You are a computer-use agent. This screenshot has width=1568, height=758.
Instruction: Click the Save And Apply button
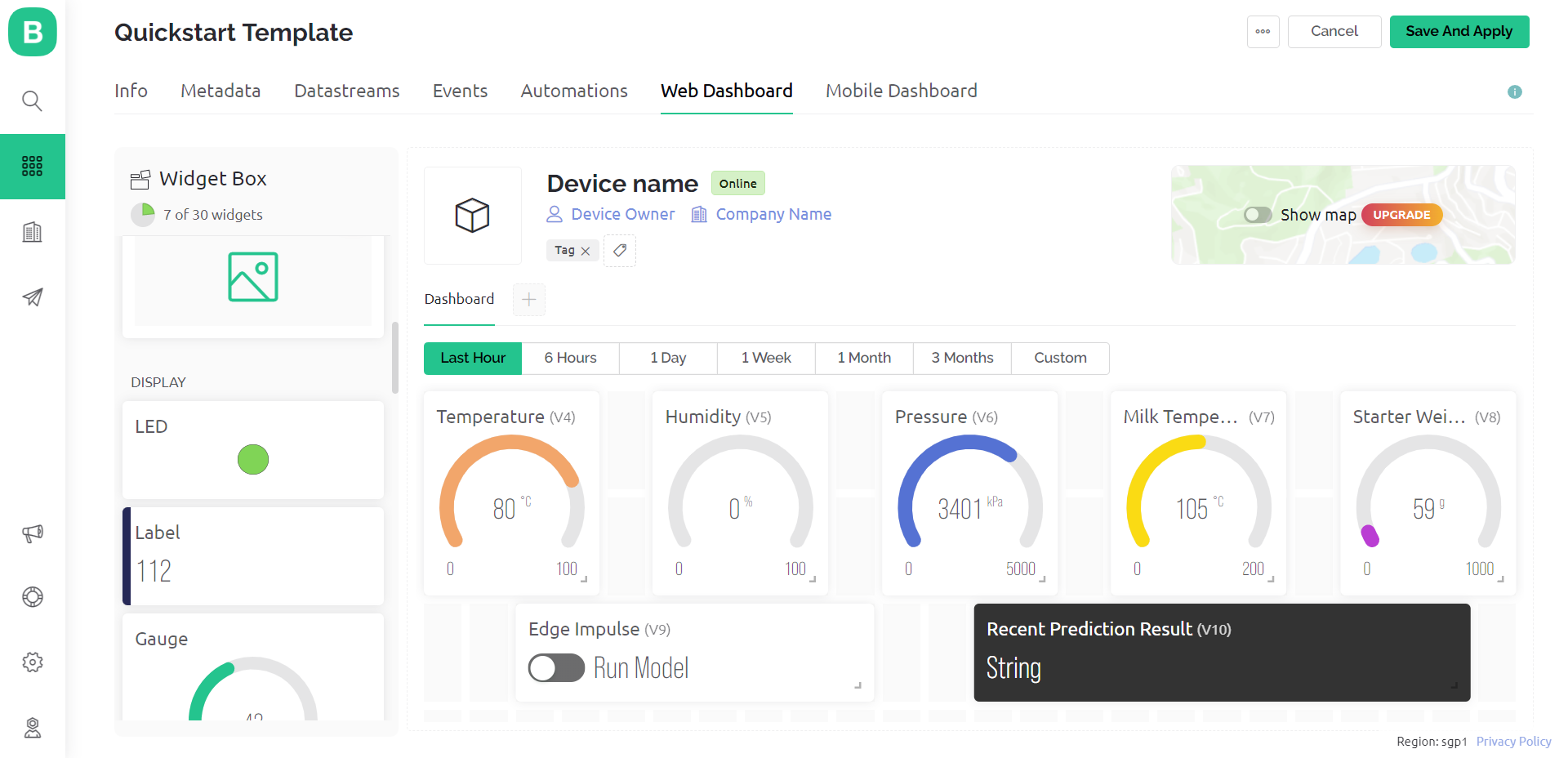[x=1459, y=32]
